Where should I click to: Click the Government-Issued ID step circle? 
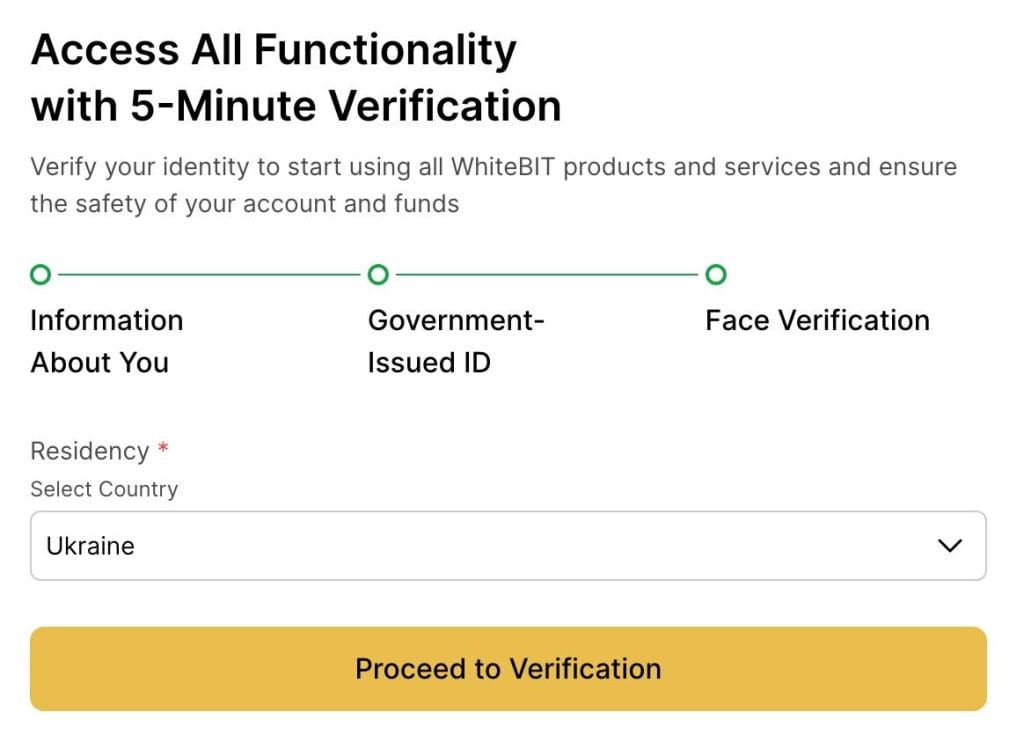(x=378, y=274)
